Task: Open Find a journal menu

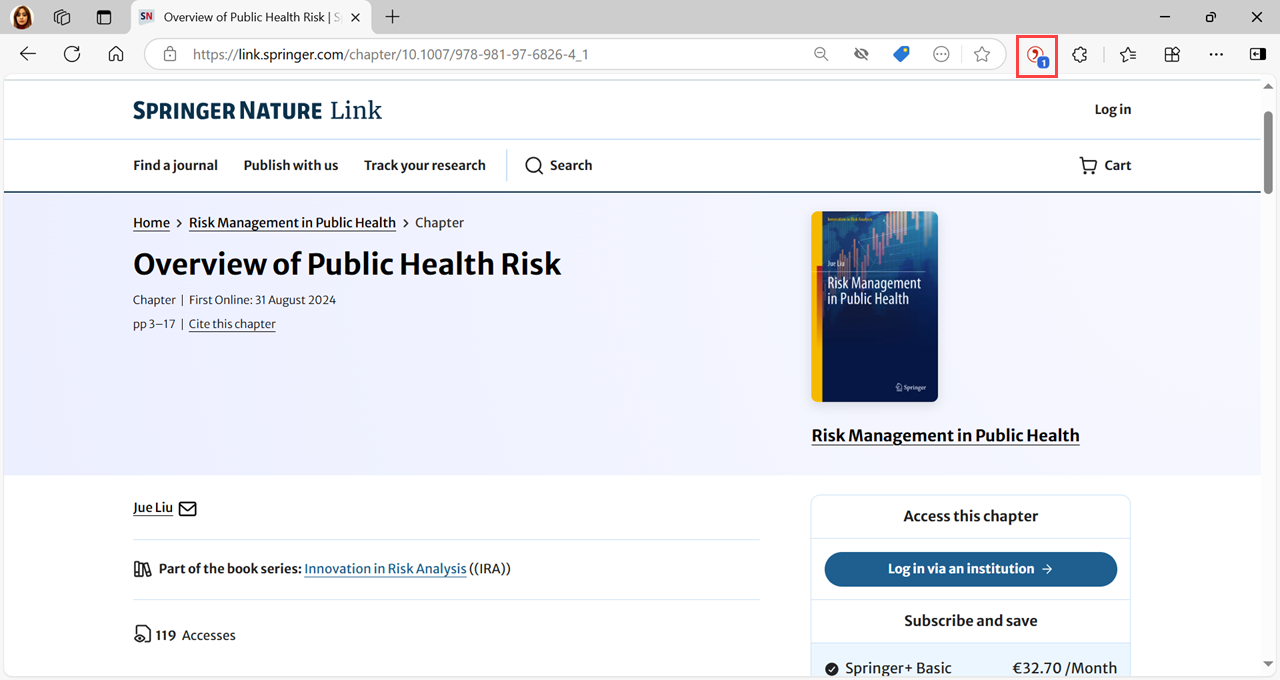Action: click(x=175, y=165)
